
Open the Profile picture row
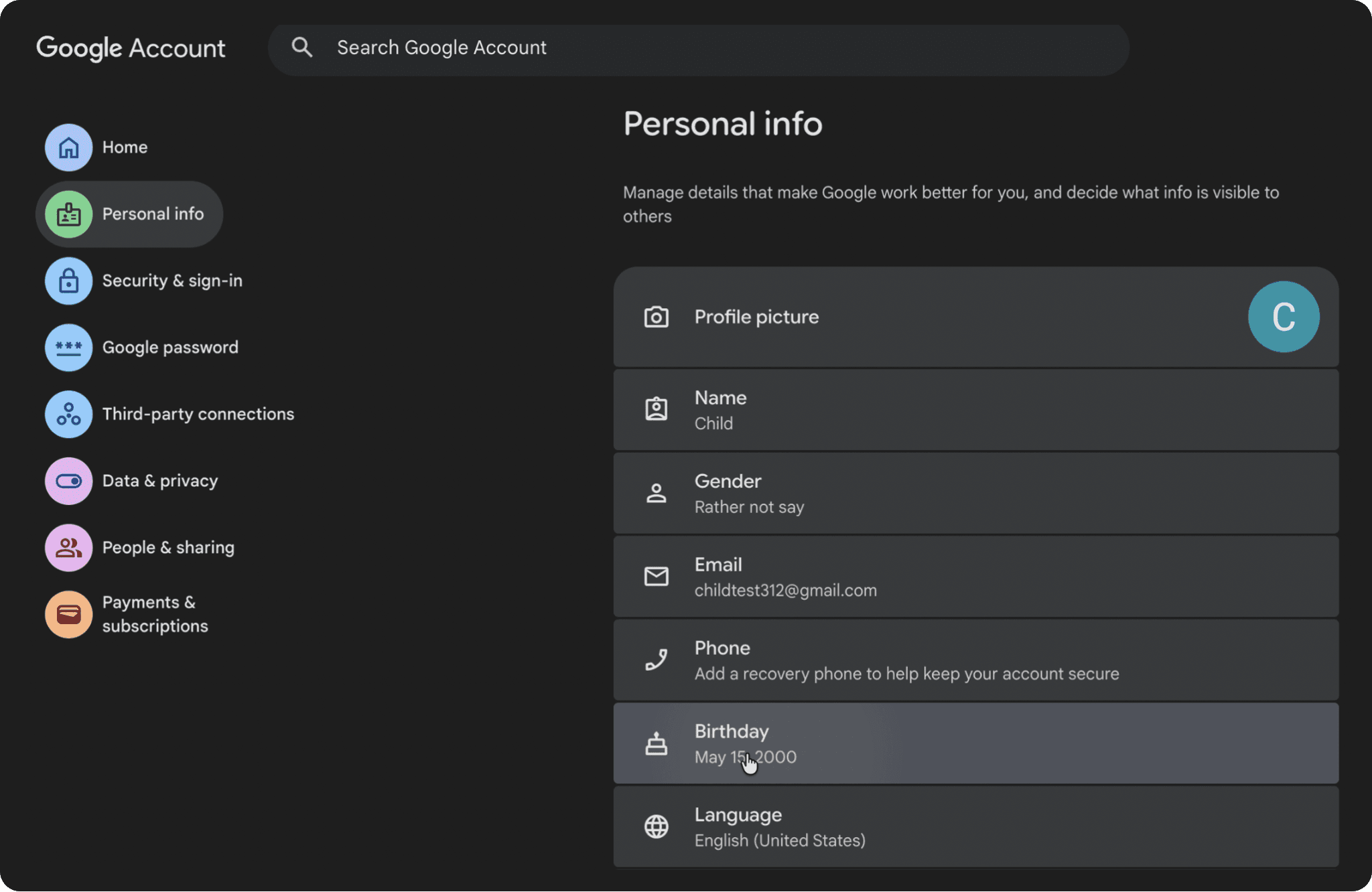pyautogui.click(x=976, y=317)
